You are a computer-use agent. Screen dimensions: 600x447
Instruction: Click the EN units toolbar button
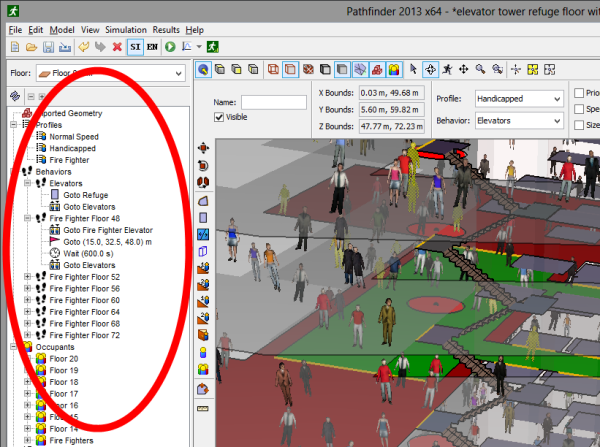pos(153,47)
